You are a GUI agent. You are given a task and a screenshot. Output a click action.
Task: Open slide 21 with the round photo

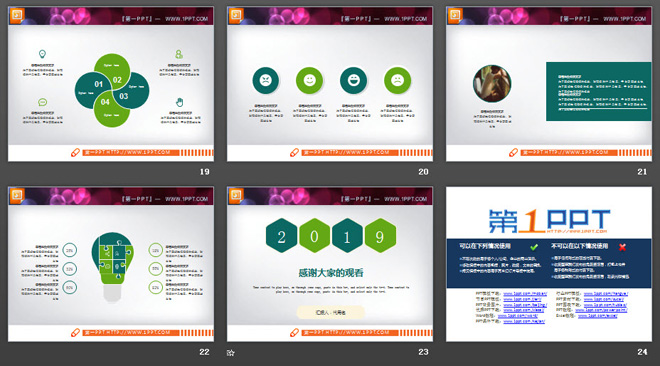click(x=549, y=84)
